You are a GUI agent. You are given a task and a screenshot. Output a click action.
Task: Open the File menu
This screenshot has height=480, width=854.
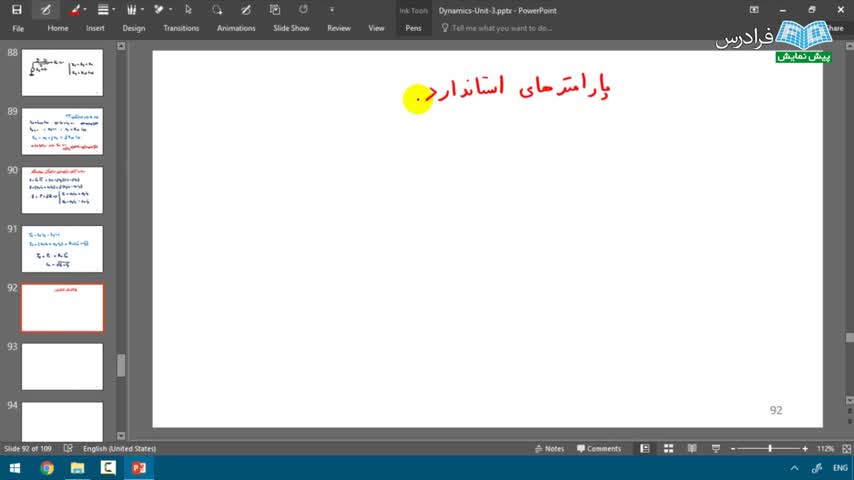pos(18,28)
